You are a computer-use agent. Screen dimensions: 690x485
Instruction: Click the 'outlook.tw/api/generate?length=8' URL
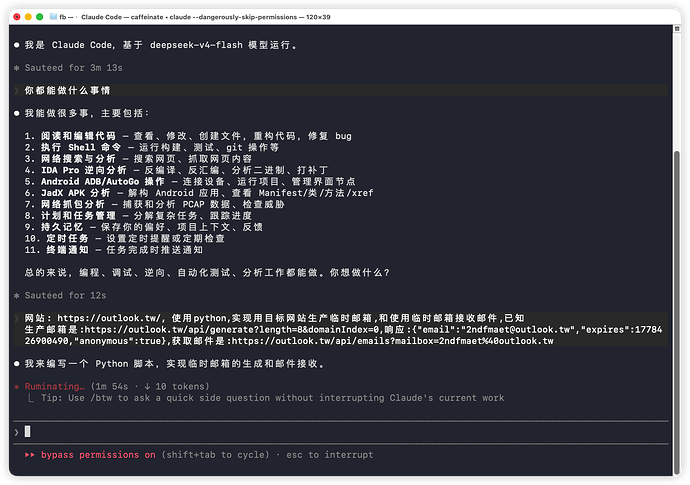tap(234, 330)
